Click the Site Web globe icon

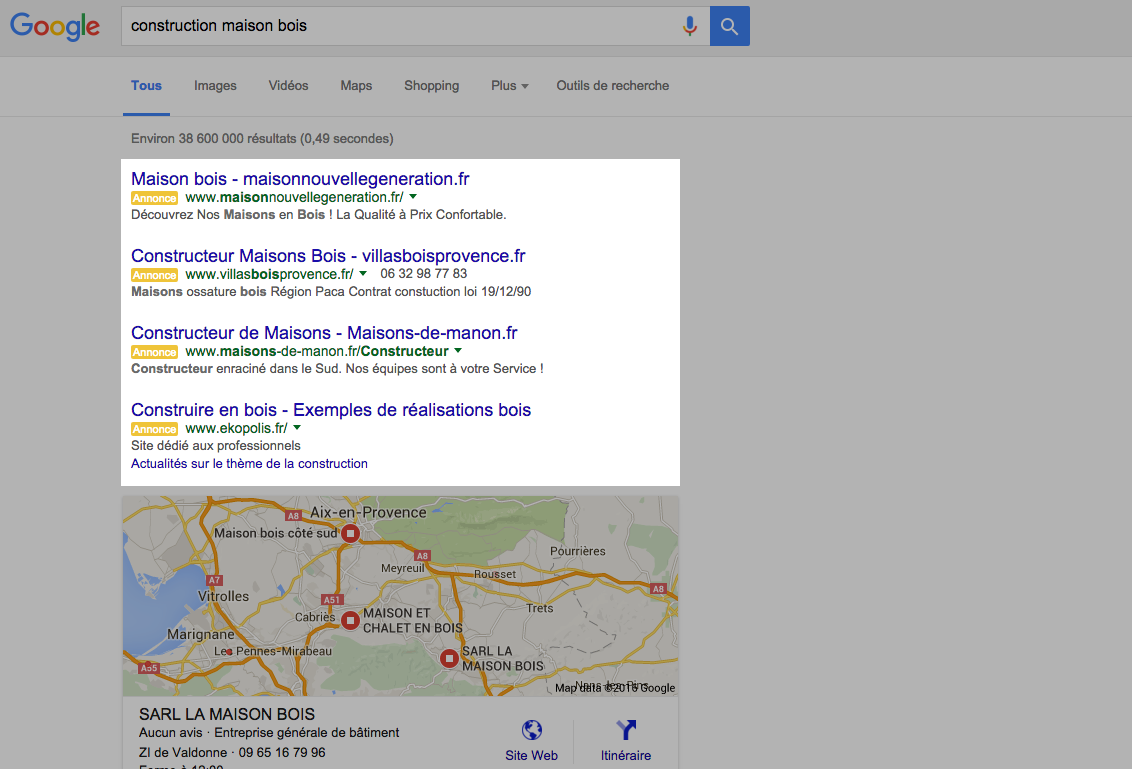click(532, 730)
